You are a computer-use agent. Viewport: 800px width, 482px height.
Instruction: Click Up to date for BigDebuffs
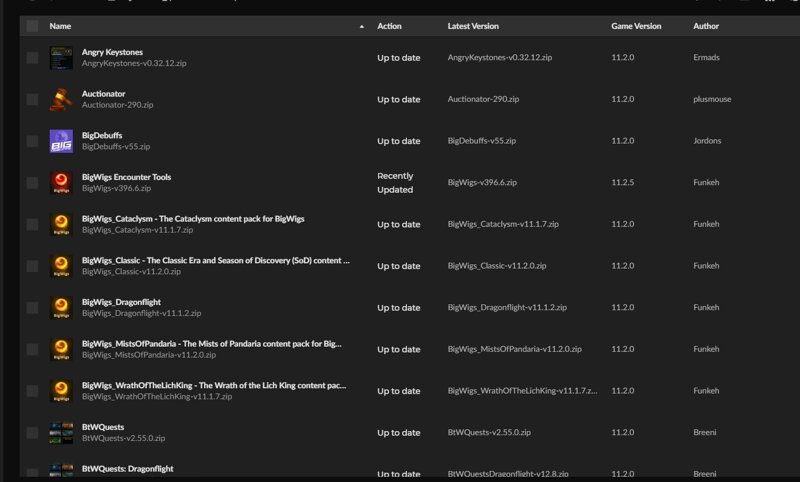tap(398, 141)
